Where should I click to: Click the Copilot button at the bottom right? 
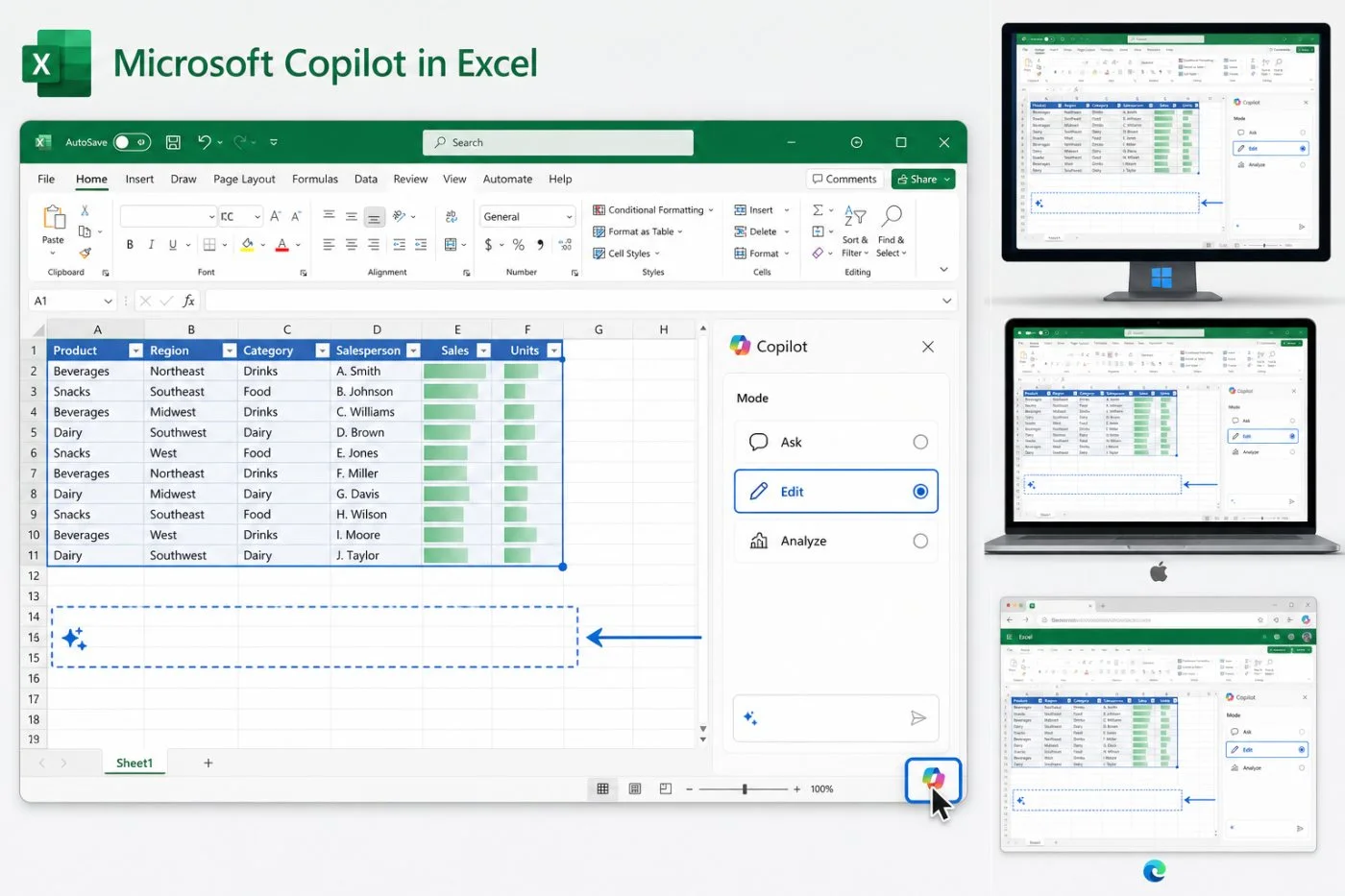[933, 780]
